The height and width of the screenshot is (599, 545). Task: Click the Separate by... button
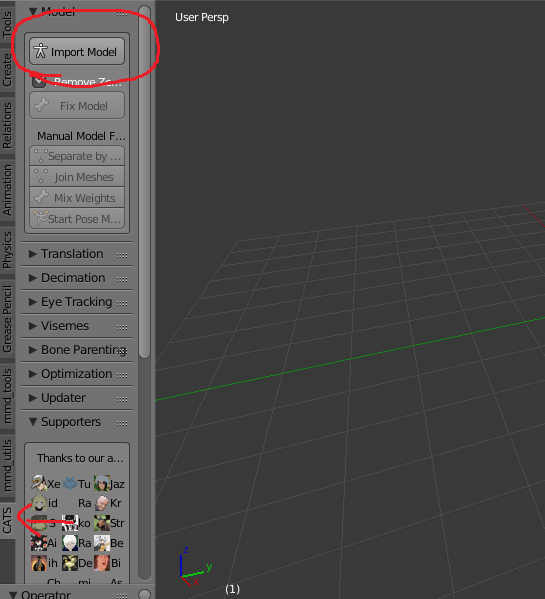(x=77, y=156)
